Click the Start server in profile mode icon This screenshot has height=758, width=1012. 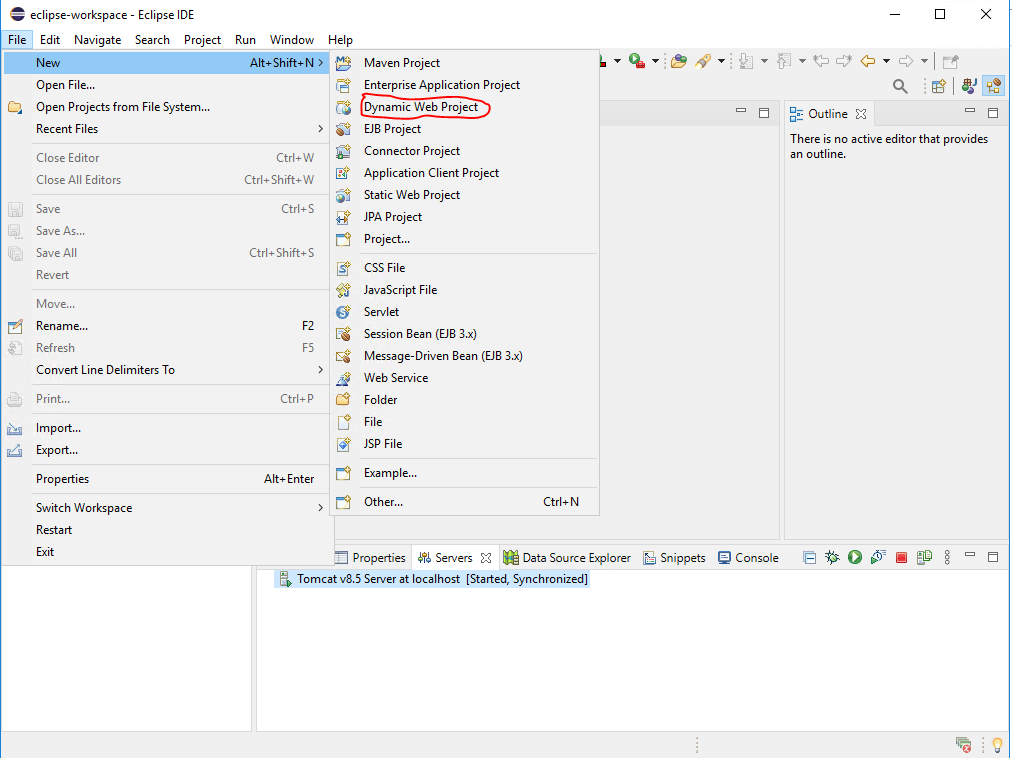click(x=878, y=557)
